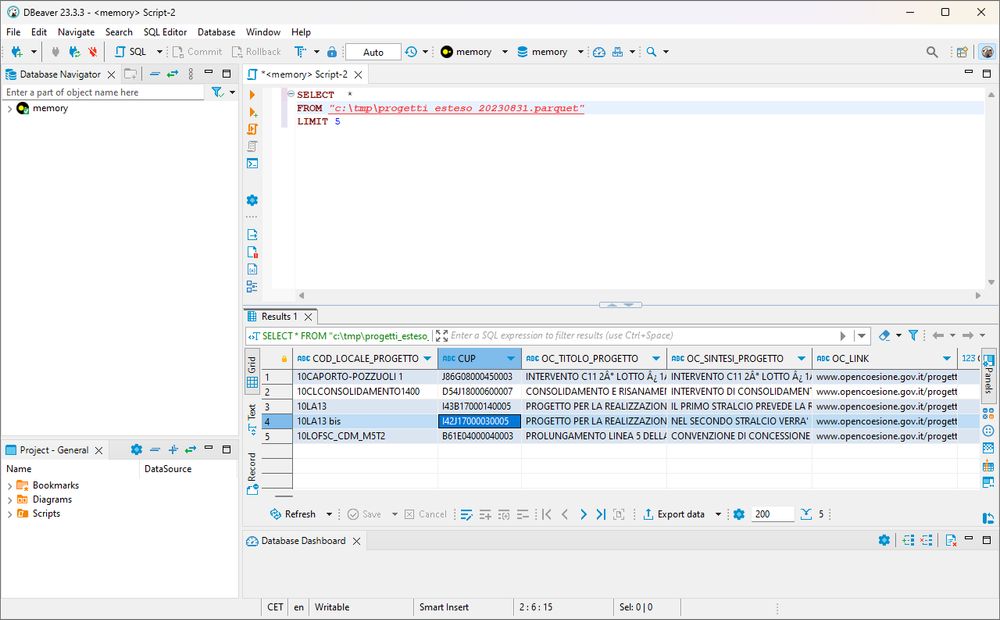Open the File menu

pos(13,32)
